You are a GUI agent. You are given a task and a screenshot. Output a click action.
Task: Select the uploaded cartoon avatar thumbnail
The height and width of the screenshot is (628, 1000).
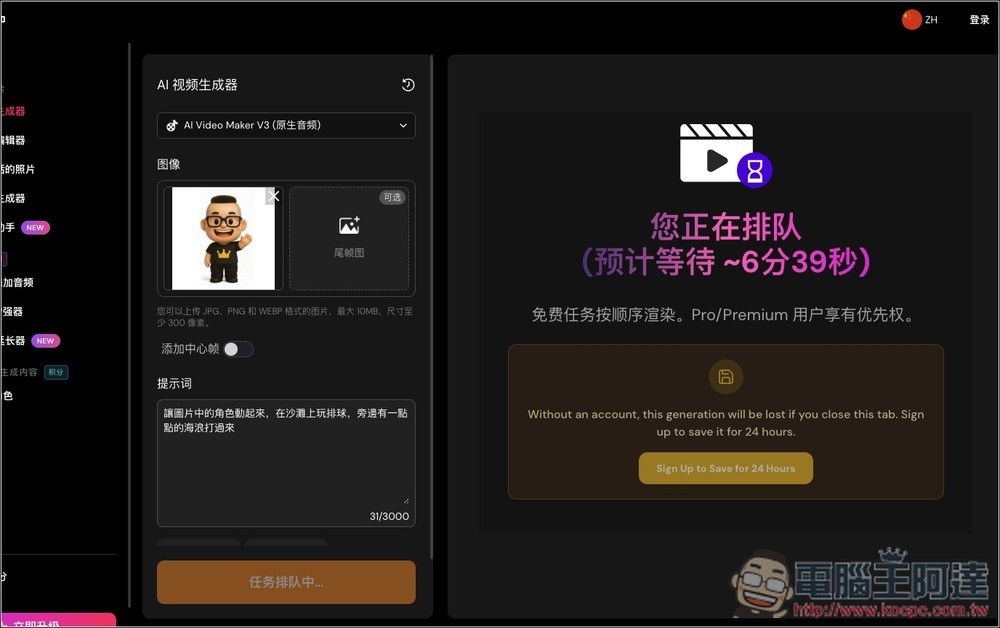click(x=221, y=238)
